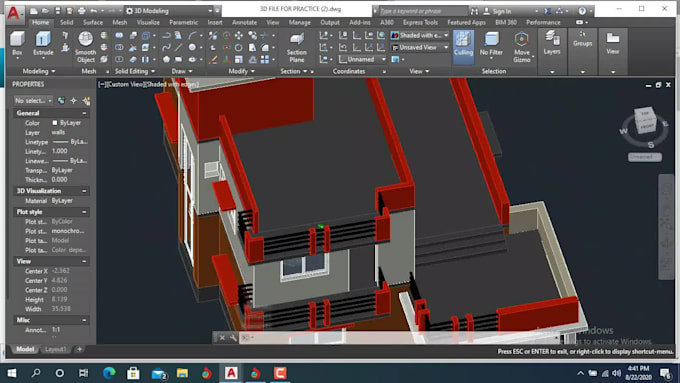Collapse the 3D Visualization section
This screenshot has width=680, height=383.
coord(84,191)
